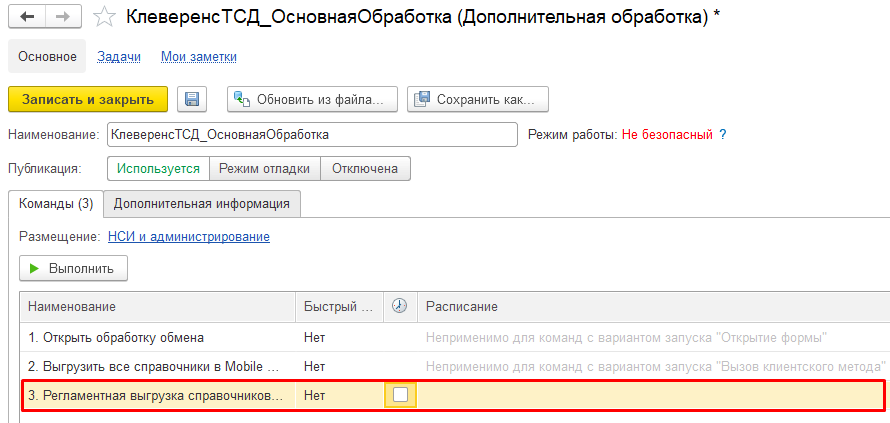890x423 pixels.
Task: Click the Выполнить button
Action: pyautogui.click(x=73, y=269)
